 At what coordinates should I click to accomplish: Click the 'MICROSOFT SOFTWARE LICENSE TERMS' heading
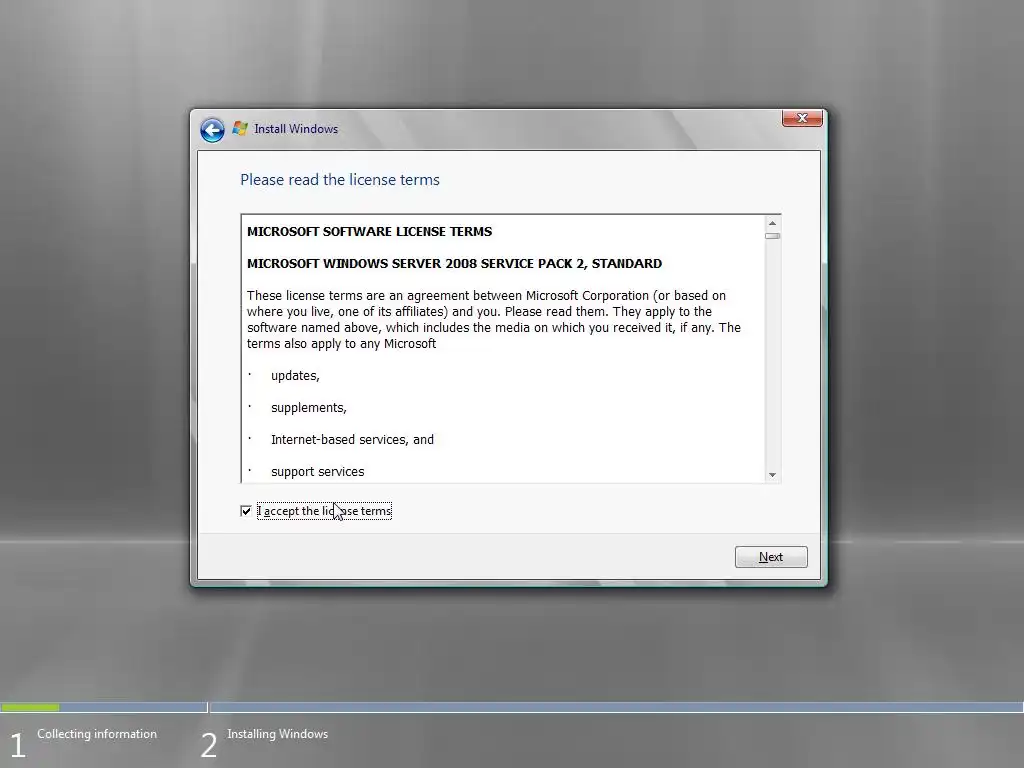(370, 231)
